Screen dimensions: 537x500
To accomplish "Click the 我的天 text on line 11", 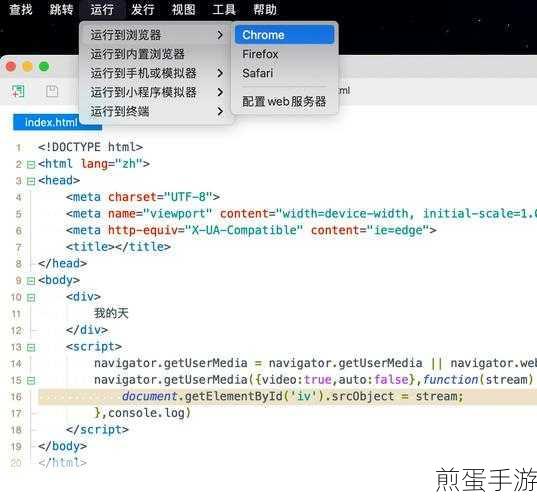I will pos(111,313).
